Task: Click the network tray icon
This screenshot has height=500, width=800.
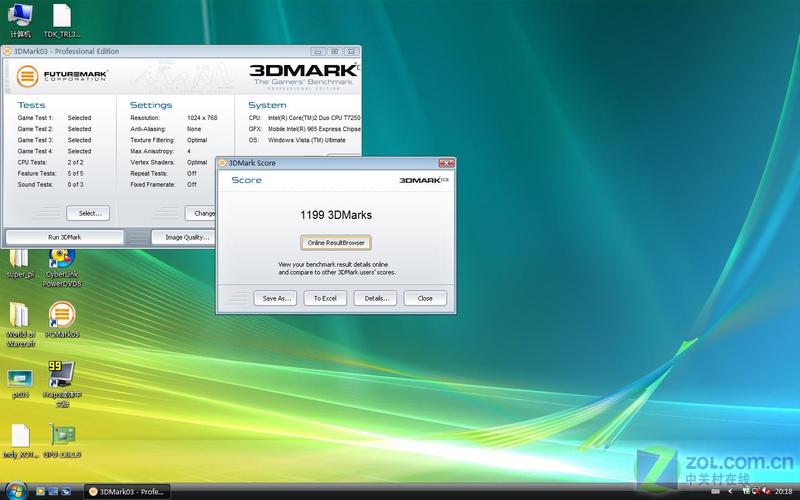Action: [x=756, y=491]
